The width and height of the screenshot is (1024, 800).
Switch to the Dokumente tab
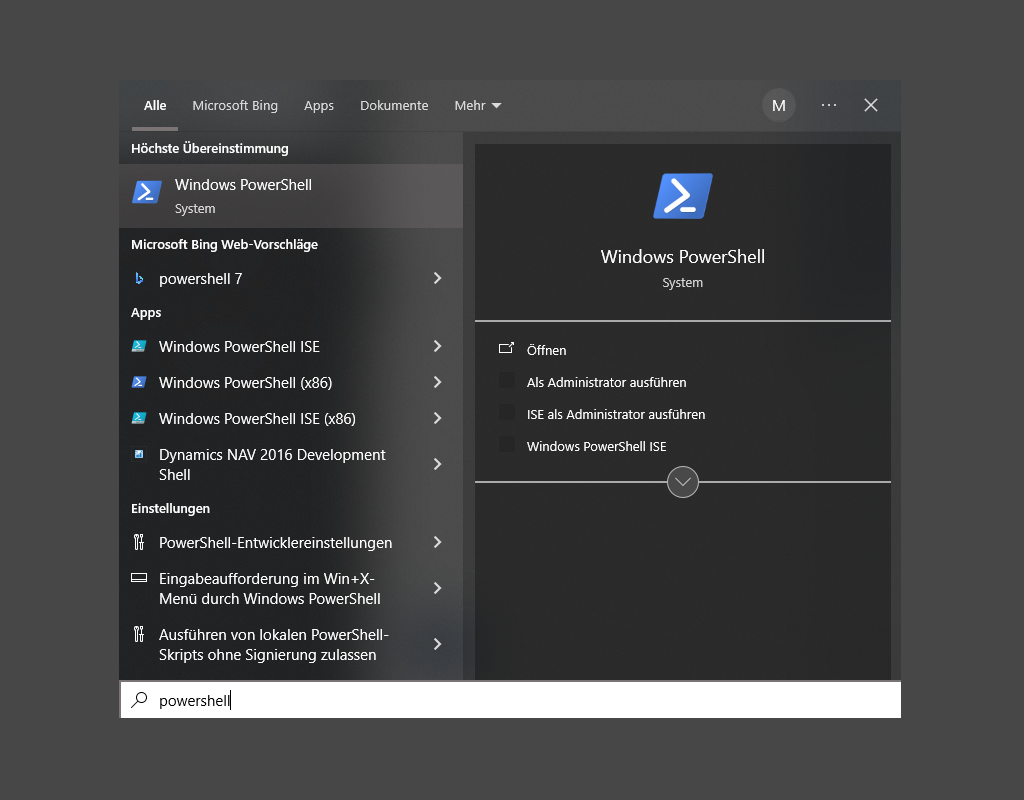click(x=393, y=105)
